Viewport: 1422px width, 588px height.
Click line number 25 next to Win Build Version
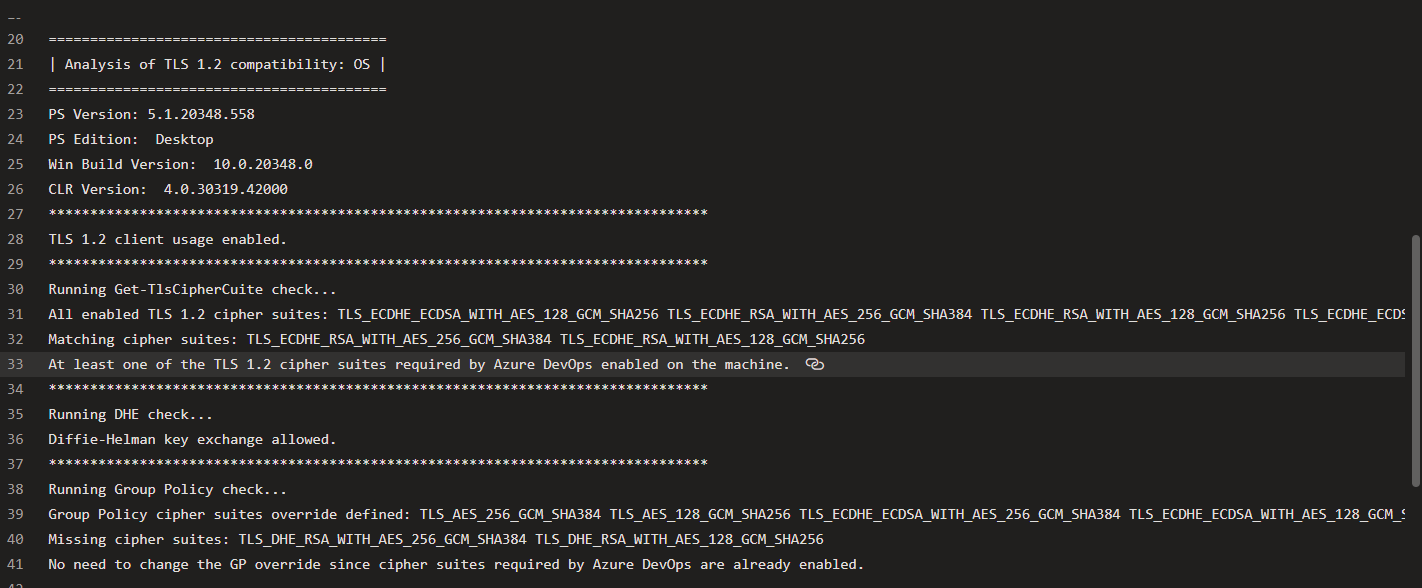[14, 165]
